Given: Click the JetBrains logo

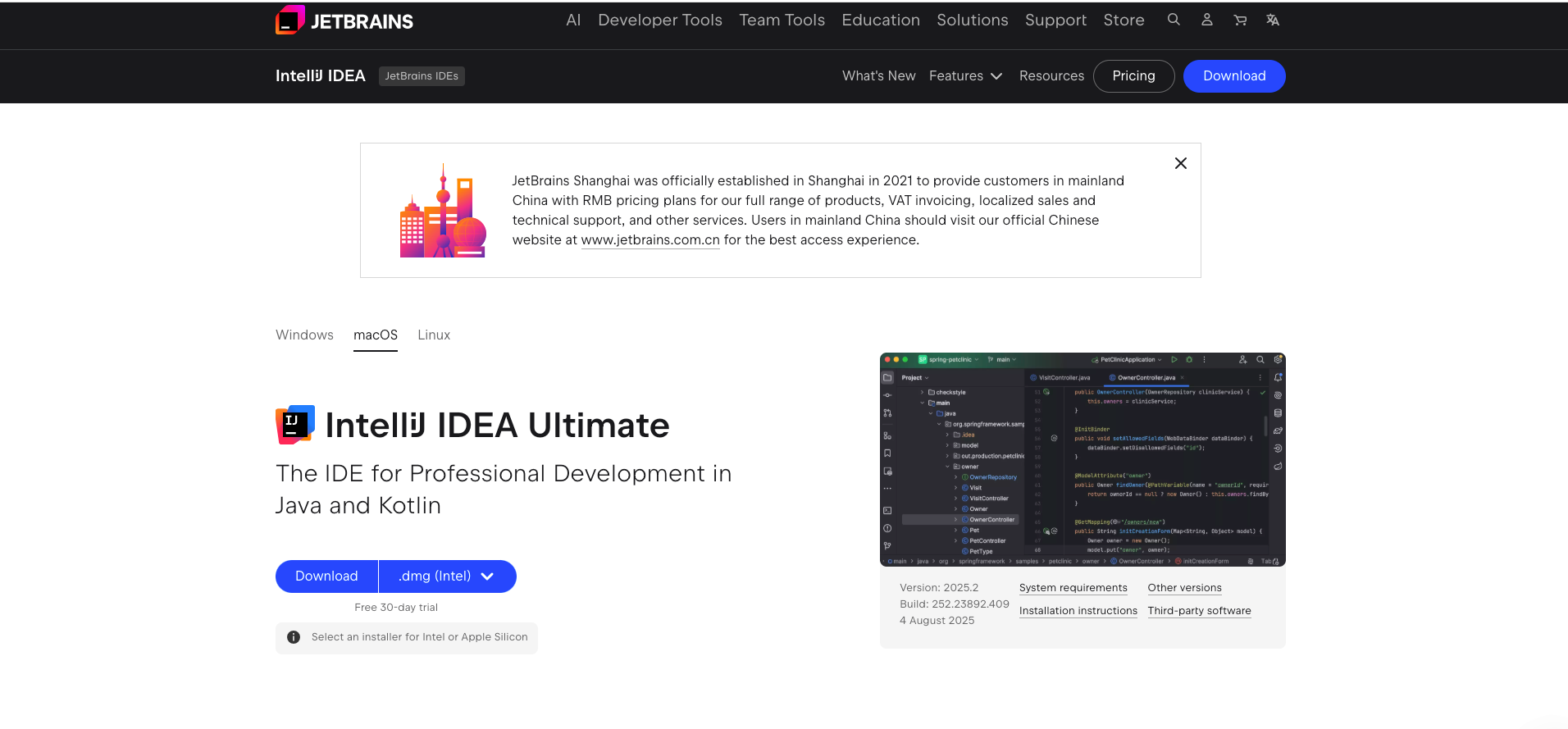Looking at the screenshot, I should [x=344, y=21].
